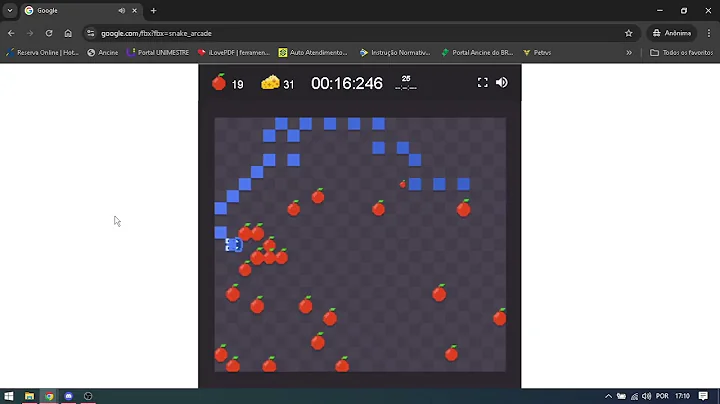Screen dimensions: 720x404
Task: Open the Anônima incognito profile button
Action: [672, 33]
